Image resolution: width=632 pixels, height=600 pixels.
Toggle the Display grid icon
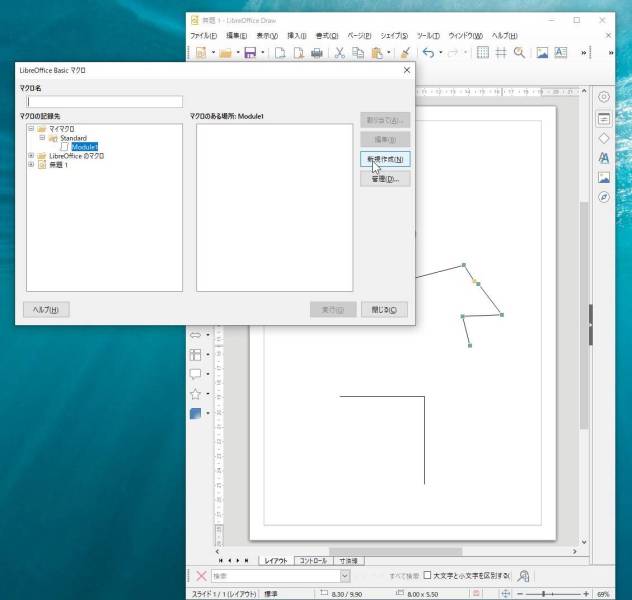click(x=482, y=52)
